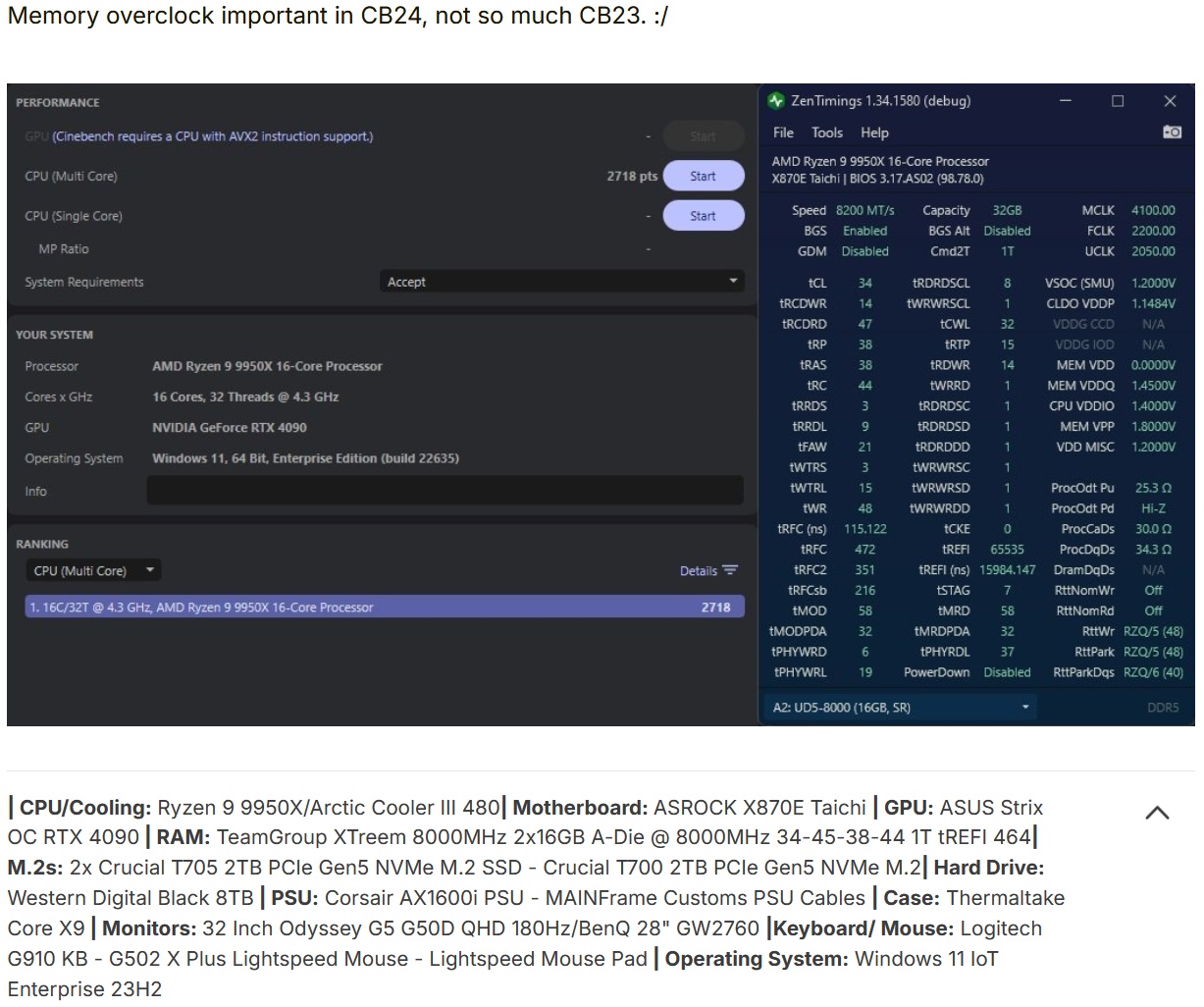Click the X870E Taichi BIOS version line
The image size is (1204, 1007).
pyautogui.click(x=877, y=179)
